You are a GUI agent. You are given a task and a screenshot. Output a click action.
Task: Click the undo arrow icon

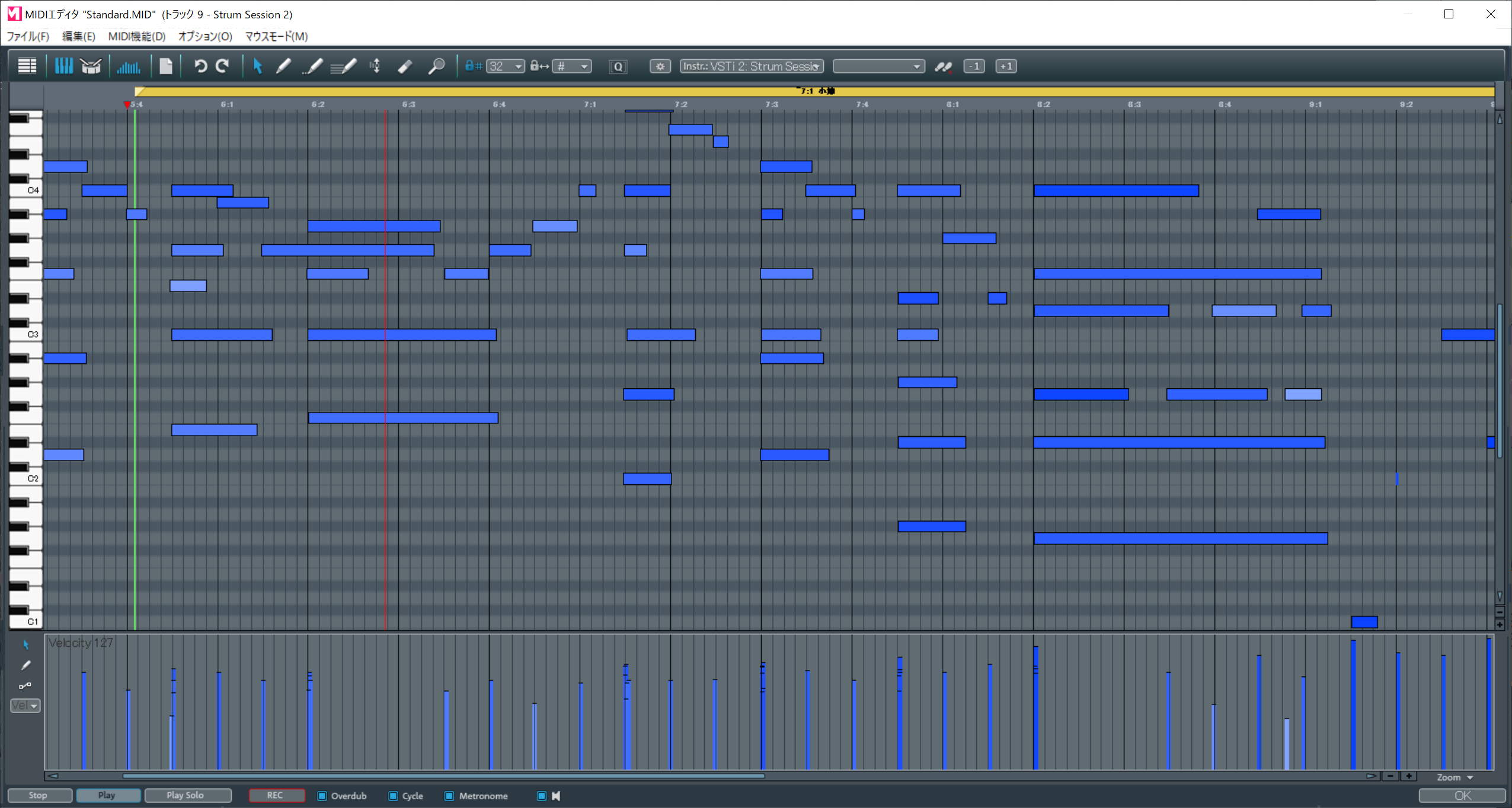[x=200, y=66]
